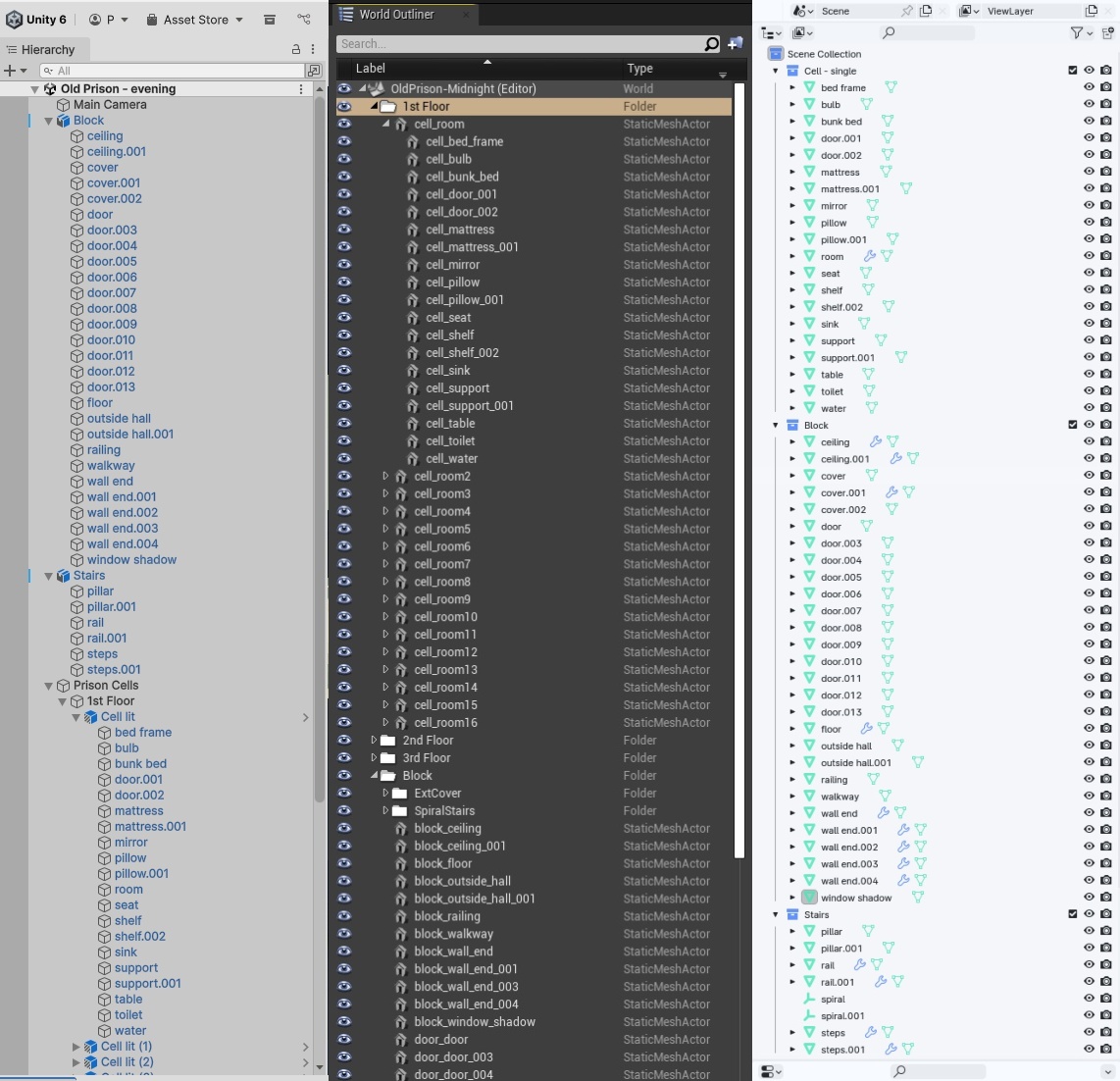Collapse the Block prefab in Hierarchy
This screenshot has width=1120, height=1081.
point(49,121)
